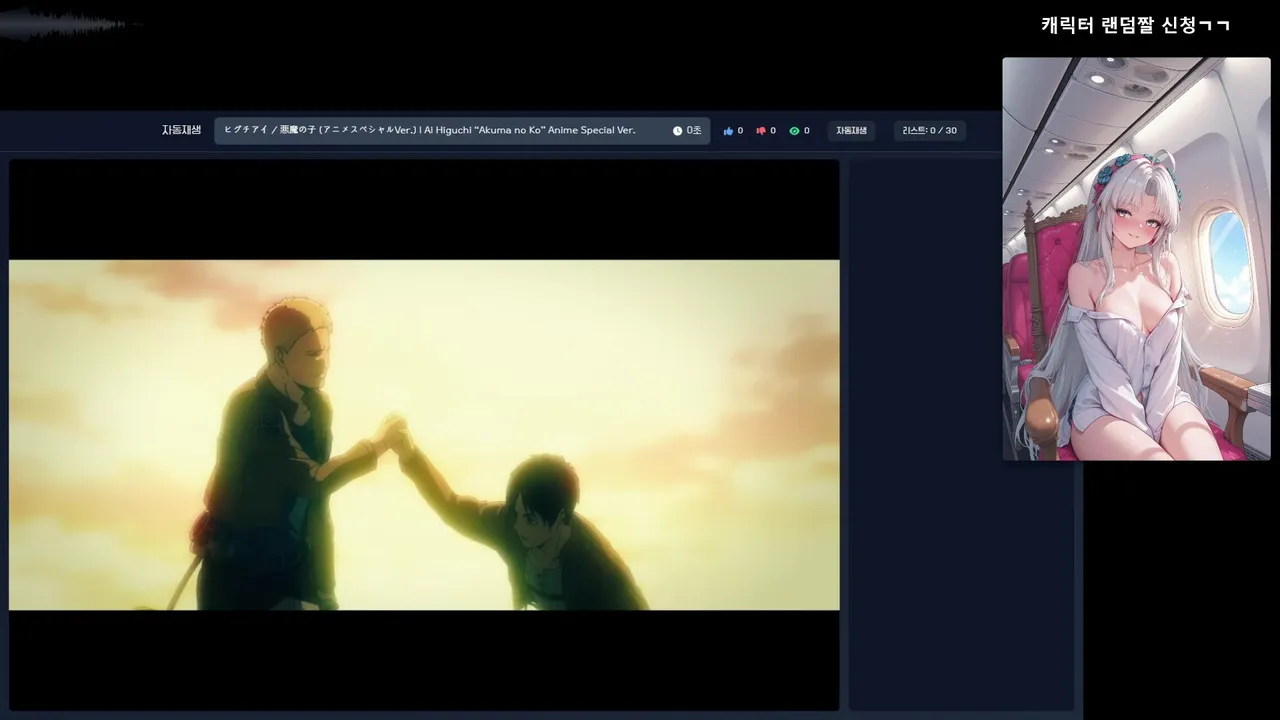The image size is (1280, 720).
Task: Click the Akuma no Ko song title field
Action: pyautogui.click(x=462, y=131)
